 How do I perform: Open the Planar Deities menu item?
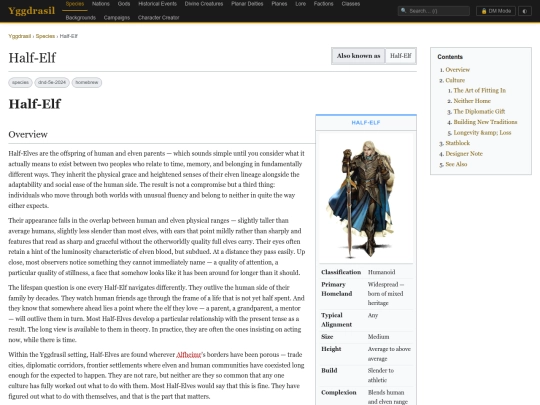247,4
